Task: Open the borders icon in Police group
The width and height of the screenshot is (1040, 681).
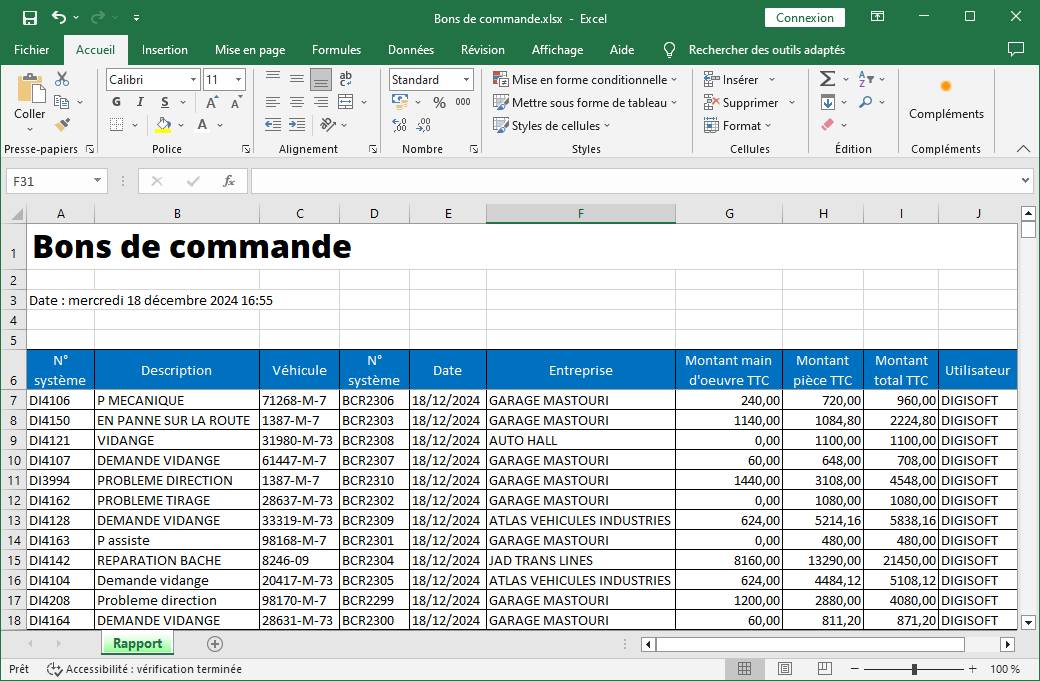Action: point(117,125)
